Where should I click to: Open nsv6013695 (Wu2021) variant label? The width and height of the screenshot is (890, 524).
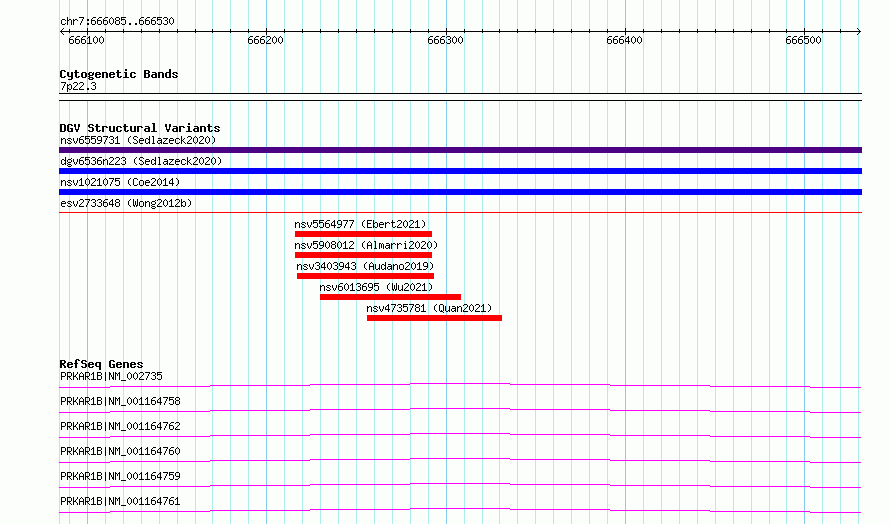(376, 287)
